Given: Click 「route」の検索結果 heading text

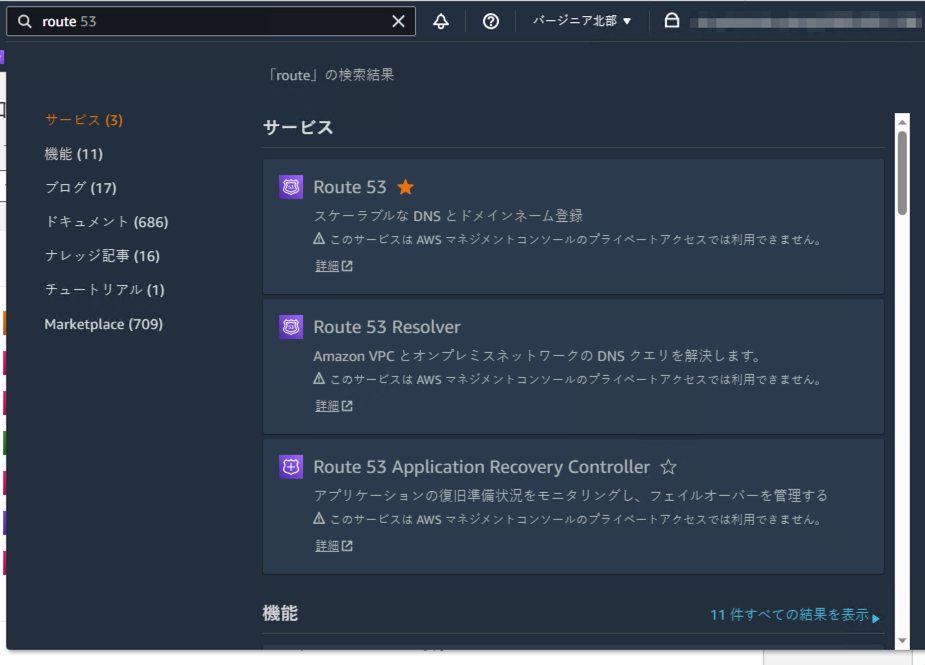Looking at the screenshot, I should pyautogui.click(x=330, y=75).
